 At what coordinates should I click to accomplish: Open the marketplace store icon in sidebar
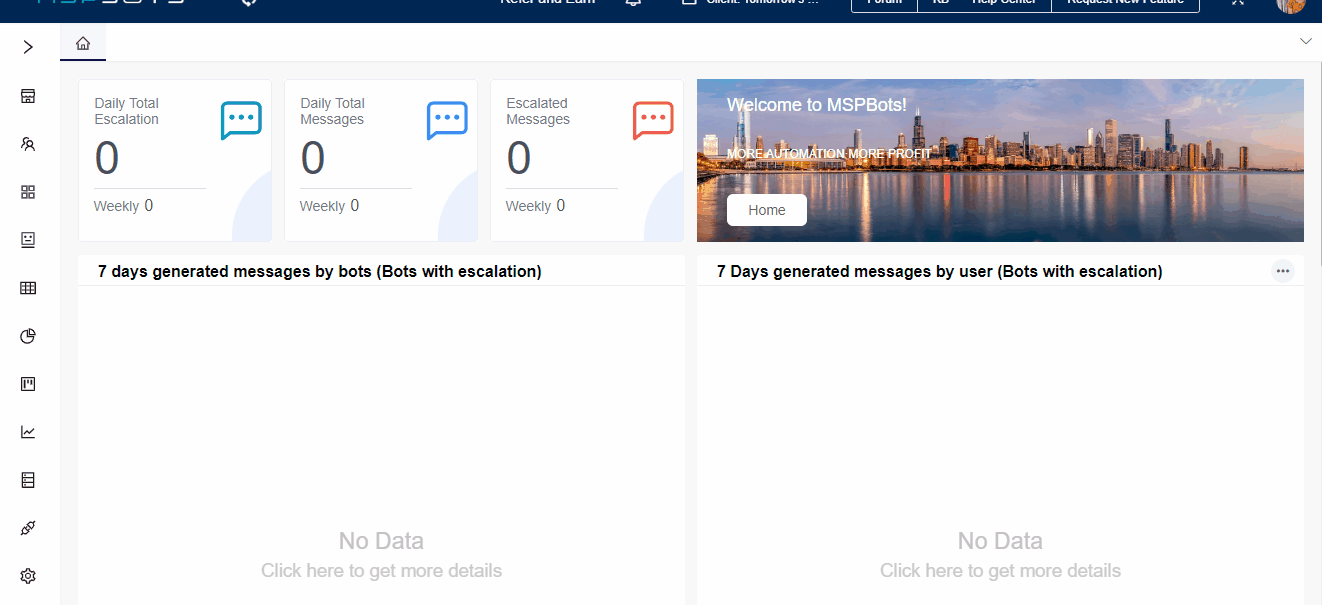[x=28, y=96]
